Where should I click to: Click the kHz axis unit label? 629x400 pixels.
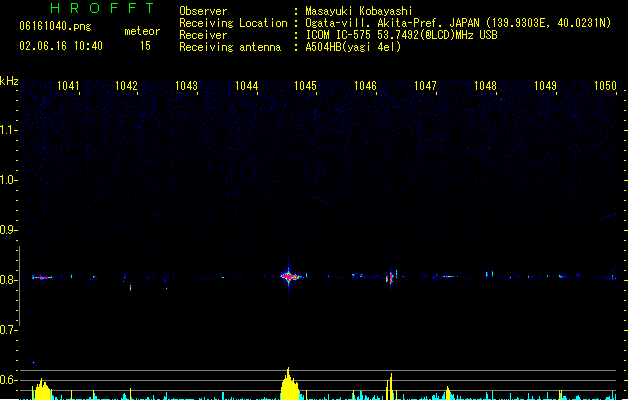point(9,81)
